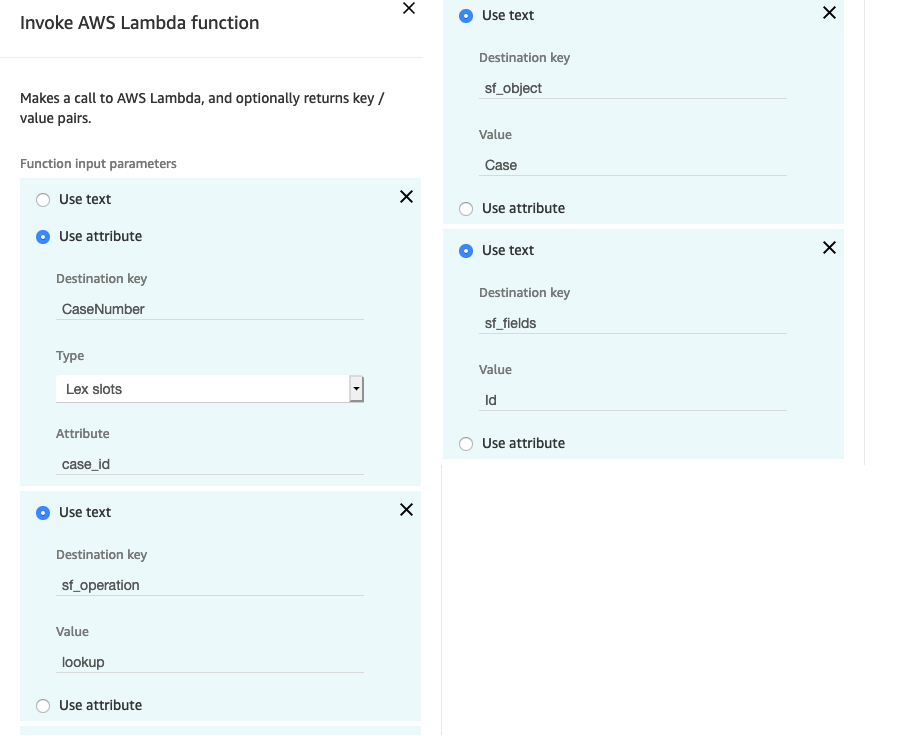Edit the sf_fields destination key field

point(633,323)
